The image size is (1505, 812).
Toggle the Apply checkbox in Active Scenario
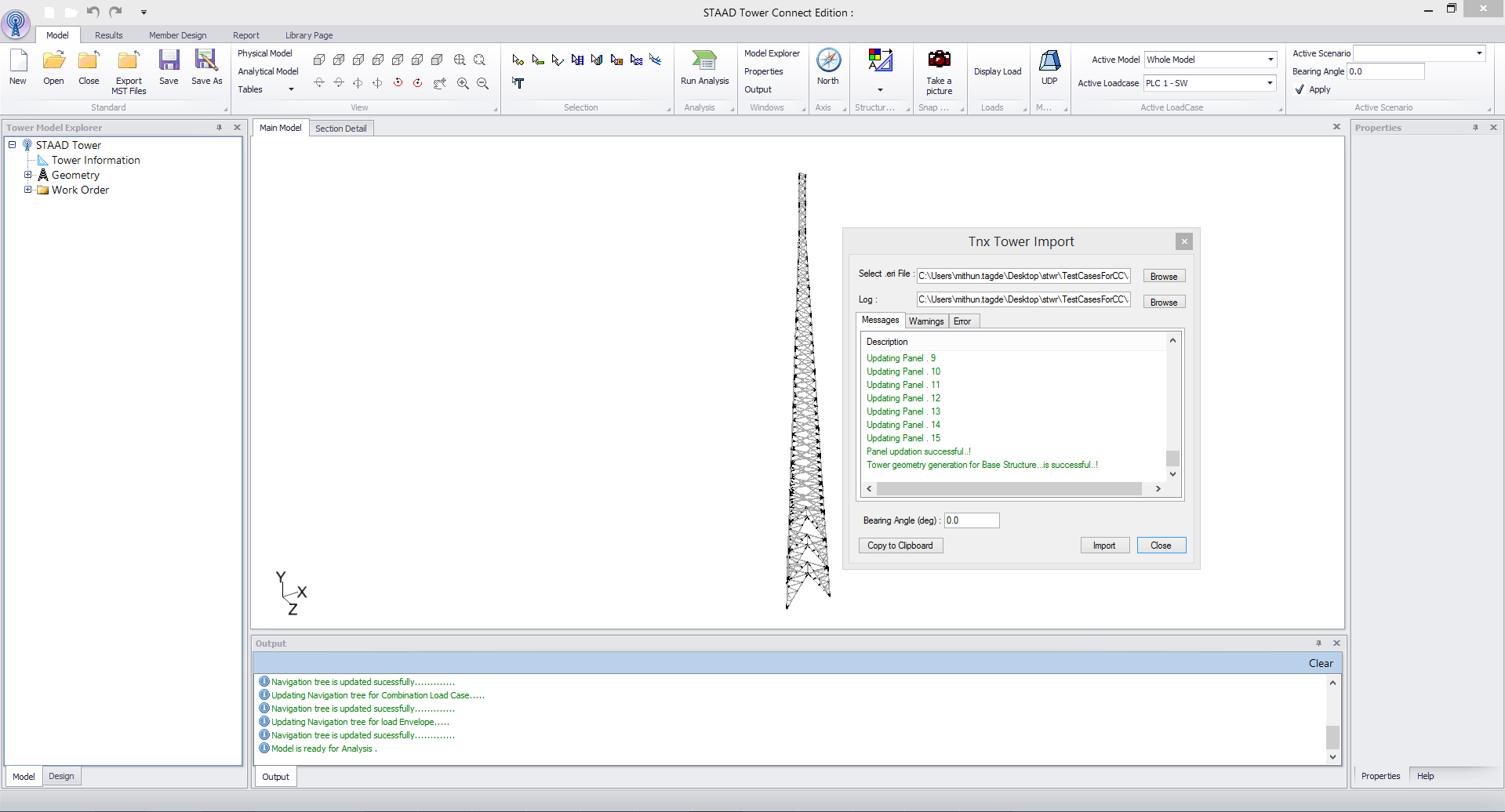(1300, 89)
